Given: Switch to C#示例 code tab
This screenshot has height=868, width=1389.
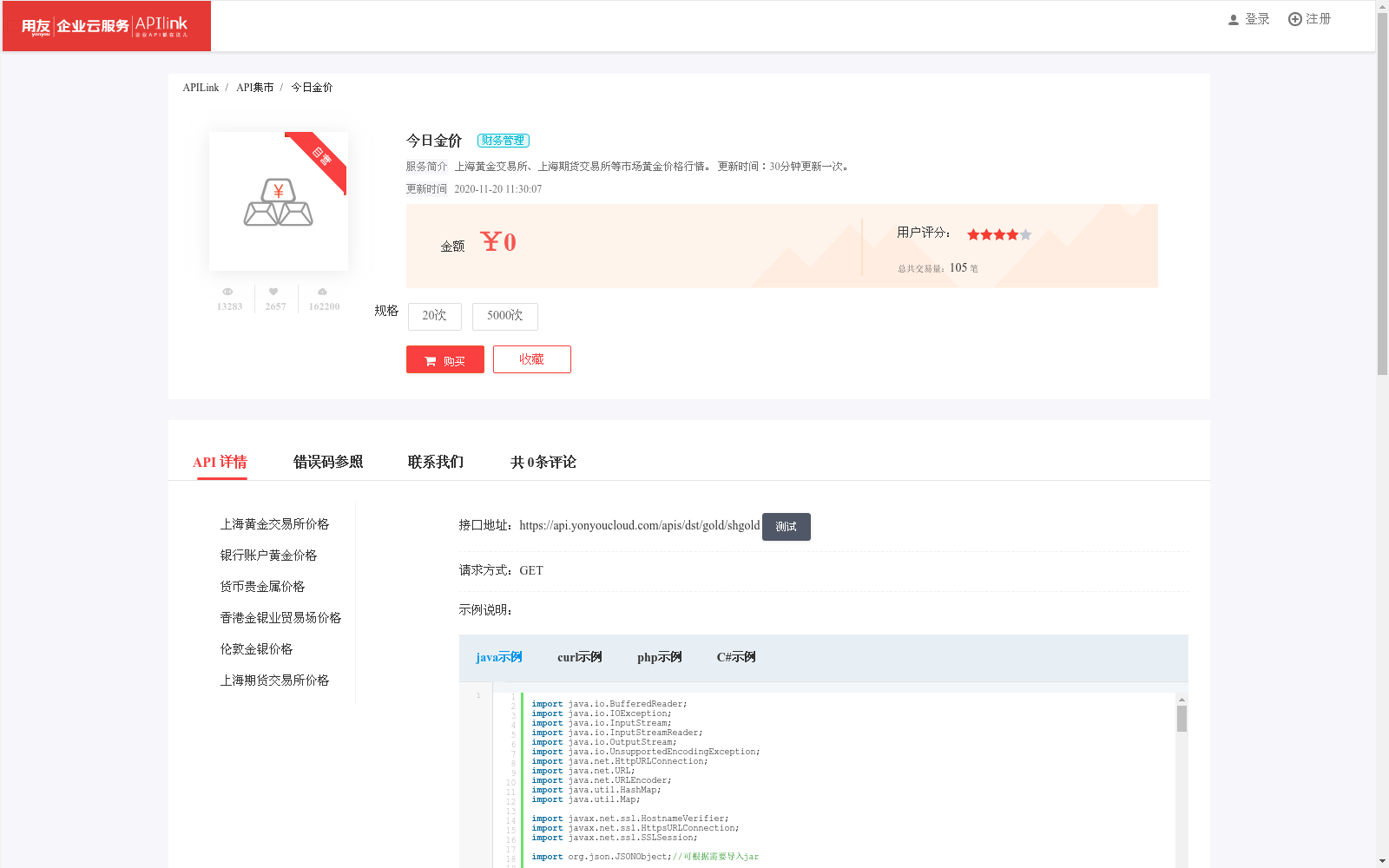Looking at the screenshot, I should (x=736, y=657).
